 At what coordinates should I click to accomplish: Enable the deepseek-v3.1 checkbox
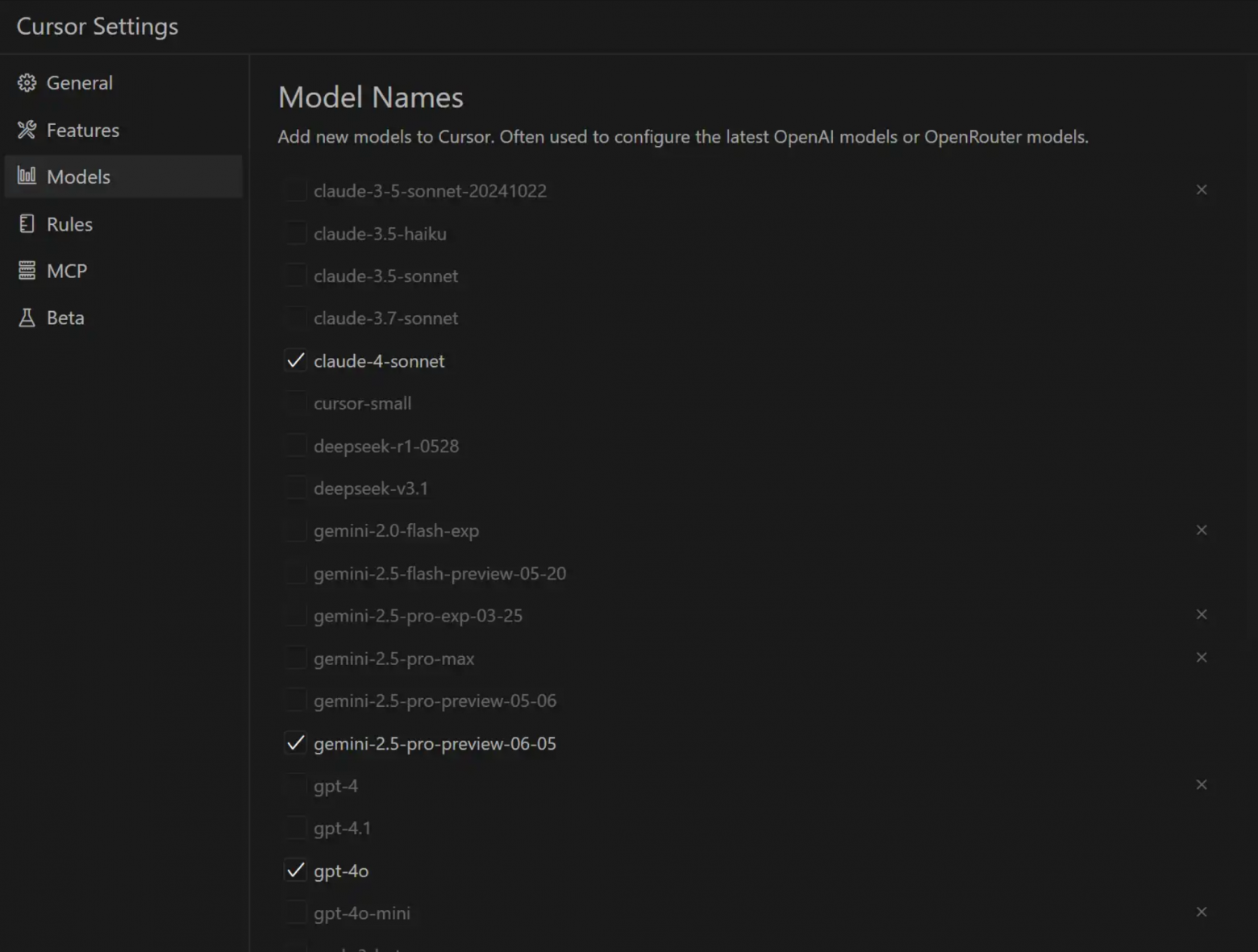(x=296, y=488)
